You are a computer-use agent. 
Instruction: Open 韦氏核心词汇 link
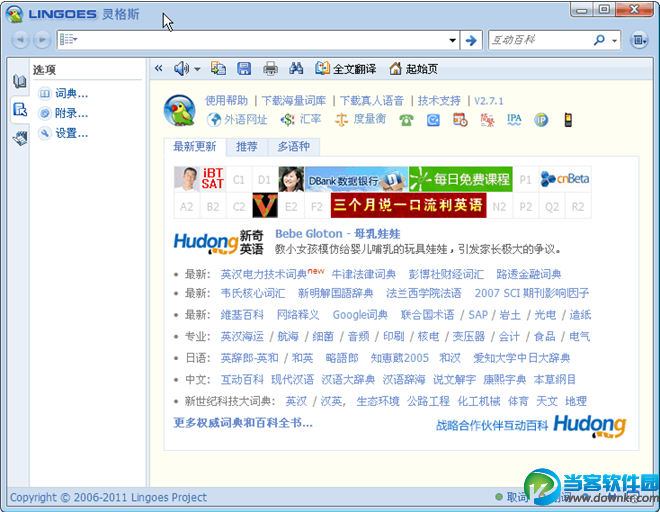[x=253, y=293]
